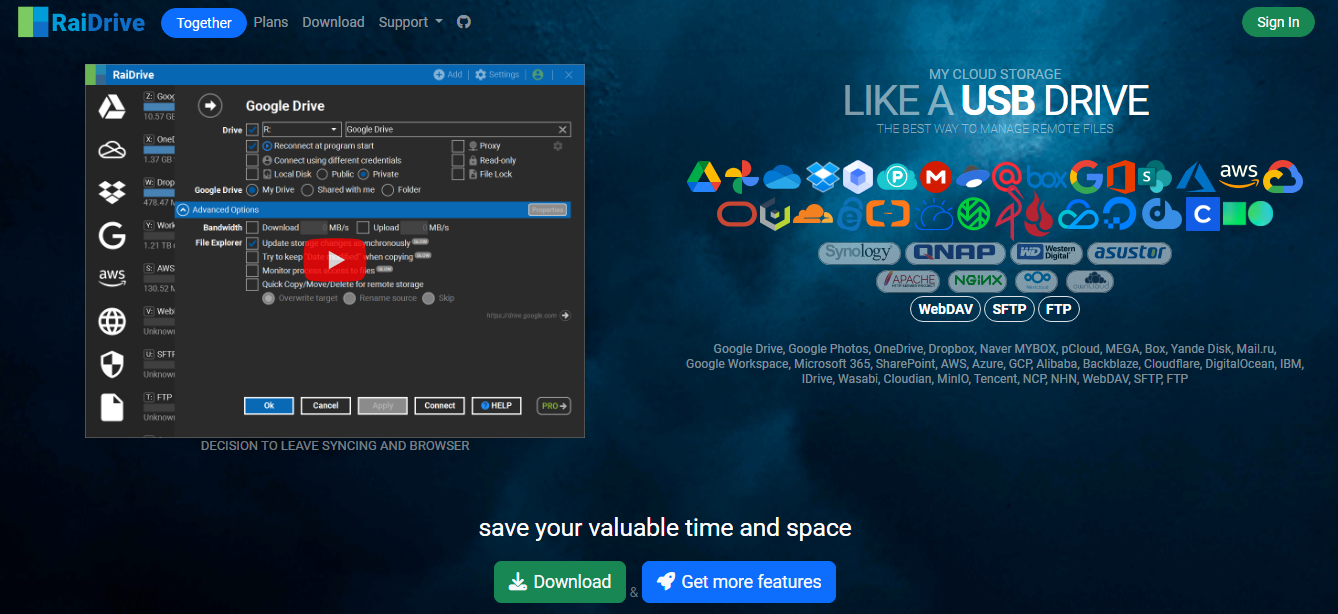The width and height of the screenshot is (1338, 614).
Task: Click the Connect button in the video dialog
Action: tap(440, 406)
